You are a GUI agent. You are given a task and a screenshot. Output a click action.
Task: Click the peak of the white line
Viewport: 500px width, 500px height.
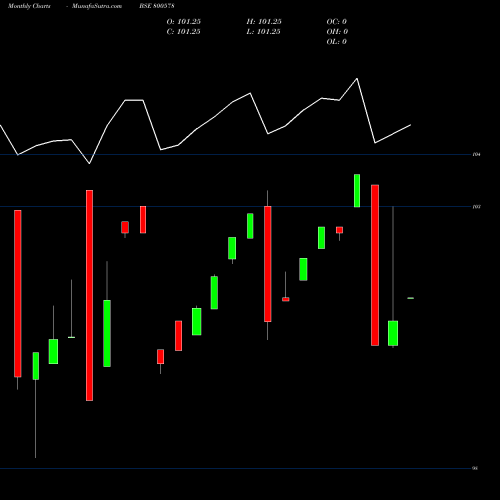pyautogui.click(x=357, y=79)
